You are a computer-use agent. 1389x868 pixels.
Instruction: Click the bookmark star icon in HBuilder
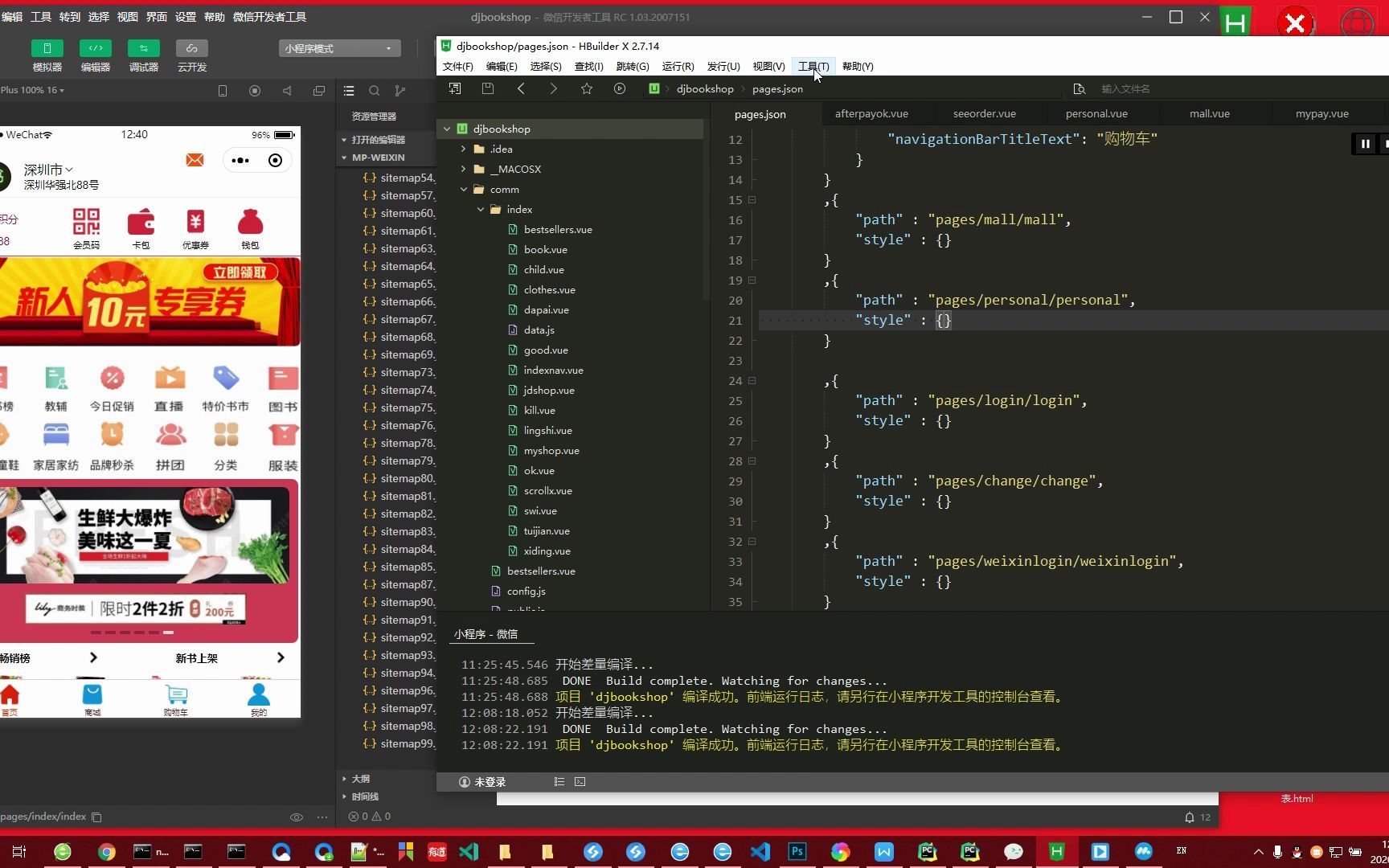(587, 88)
